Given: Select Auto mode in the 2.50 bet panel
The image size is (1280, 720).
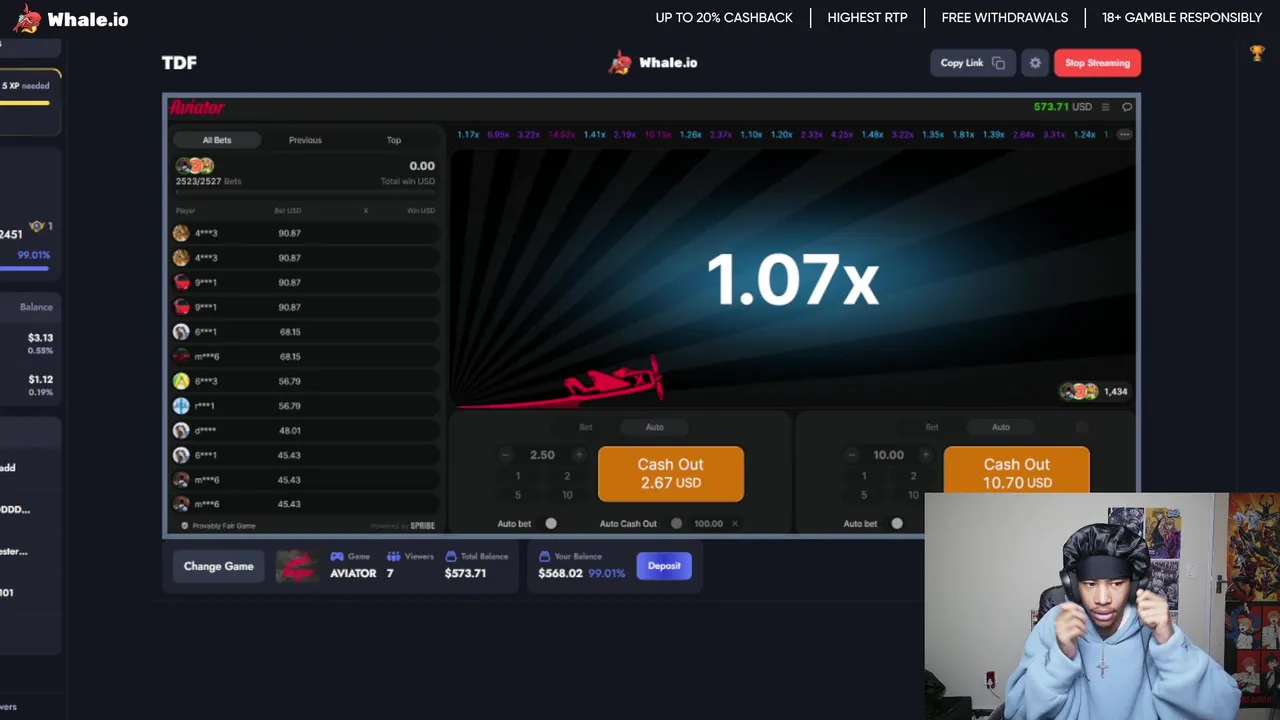Looking at the screenshot, I should pyautogui.click(x=654, y=427).
